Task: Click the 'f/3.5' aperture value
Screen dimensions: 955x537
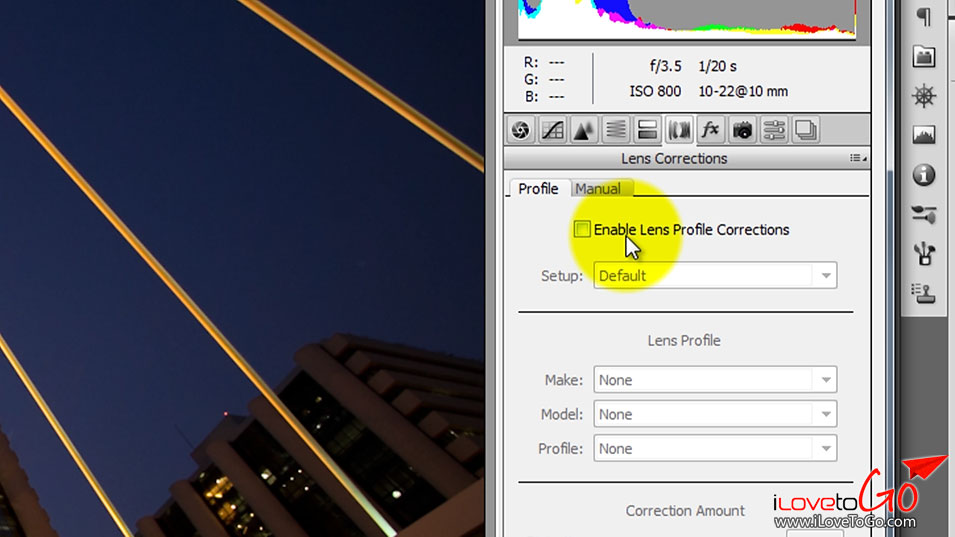Action: coord(666,66)
